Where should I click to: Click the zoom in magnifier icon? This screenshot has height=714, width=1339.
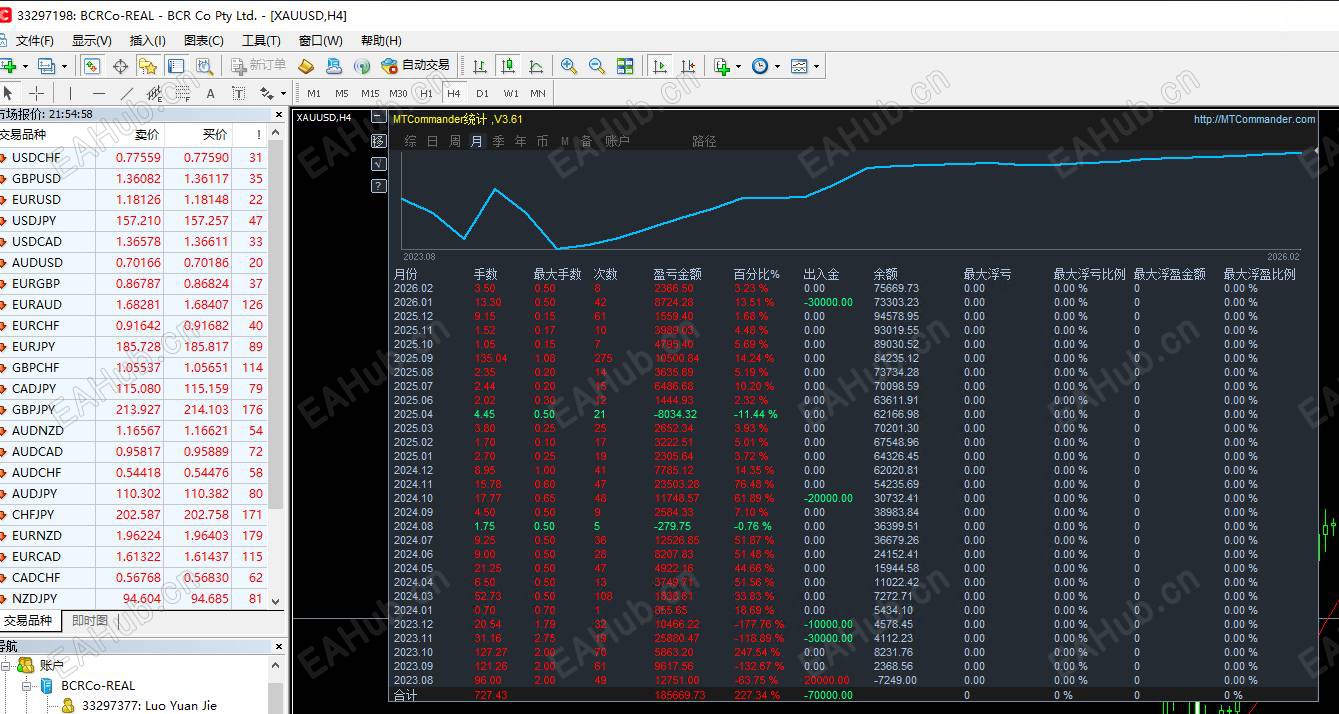click(x=569, y=66)
